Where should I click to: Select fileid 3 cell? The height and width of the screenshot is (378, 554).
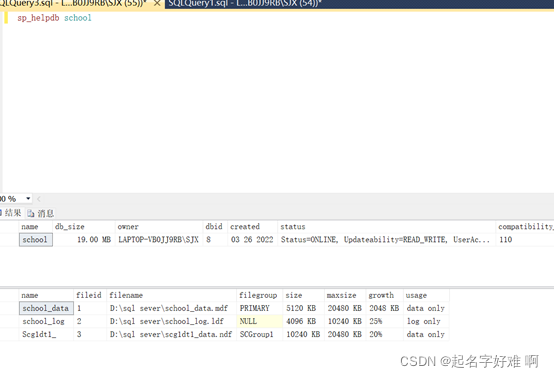pos(90,334)
